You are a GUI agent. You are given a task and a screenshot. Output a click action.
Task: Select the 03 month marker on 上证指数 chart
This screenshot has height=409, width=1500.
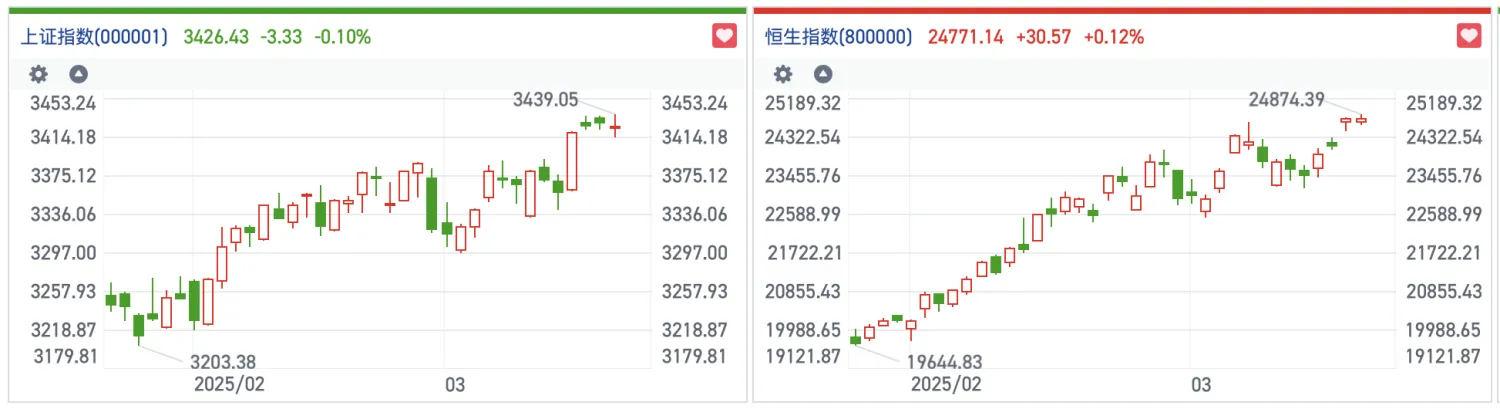455,384
